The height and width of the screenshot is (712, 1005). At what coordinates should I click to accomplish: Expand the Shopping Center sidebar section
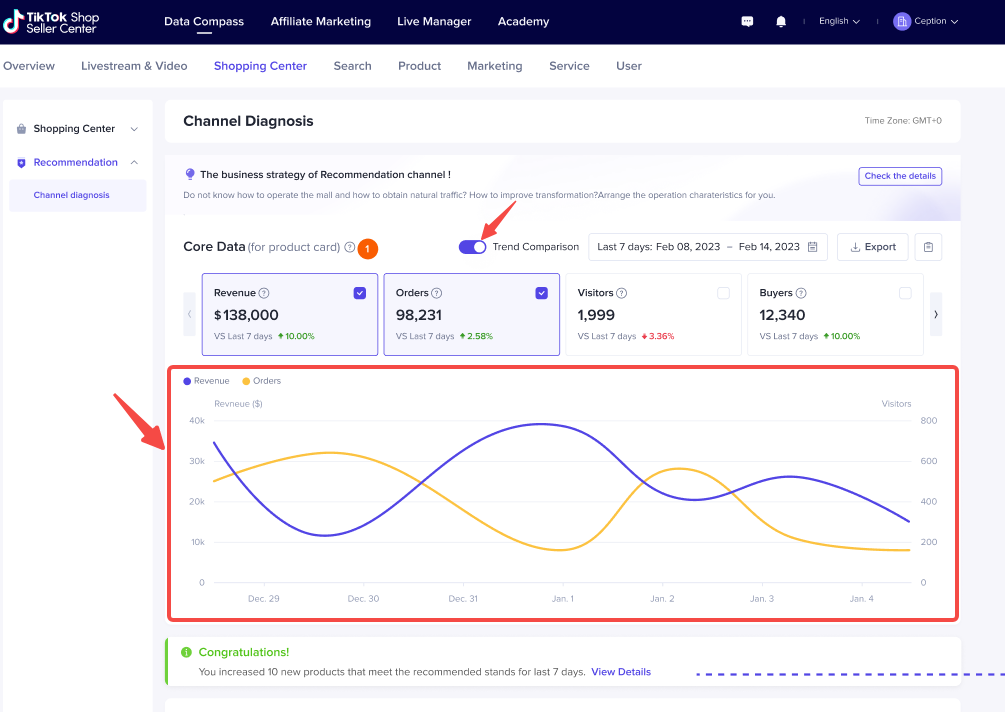click(75, 129)
